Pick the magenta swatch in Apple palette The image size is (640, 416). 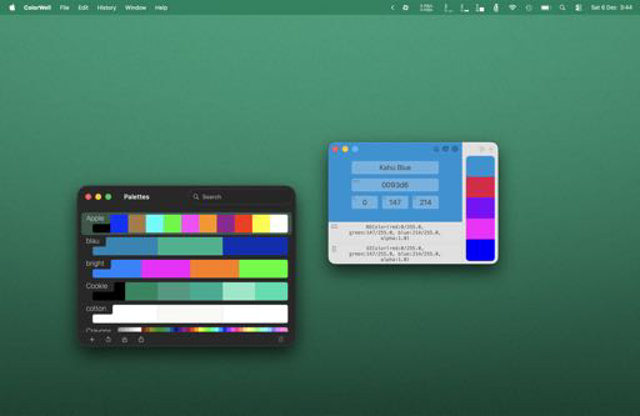click(190, 224)
